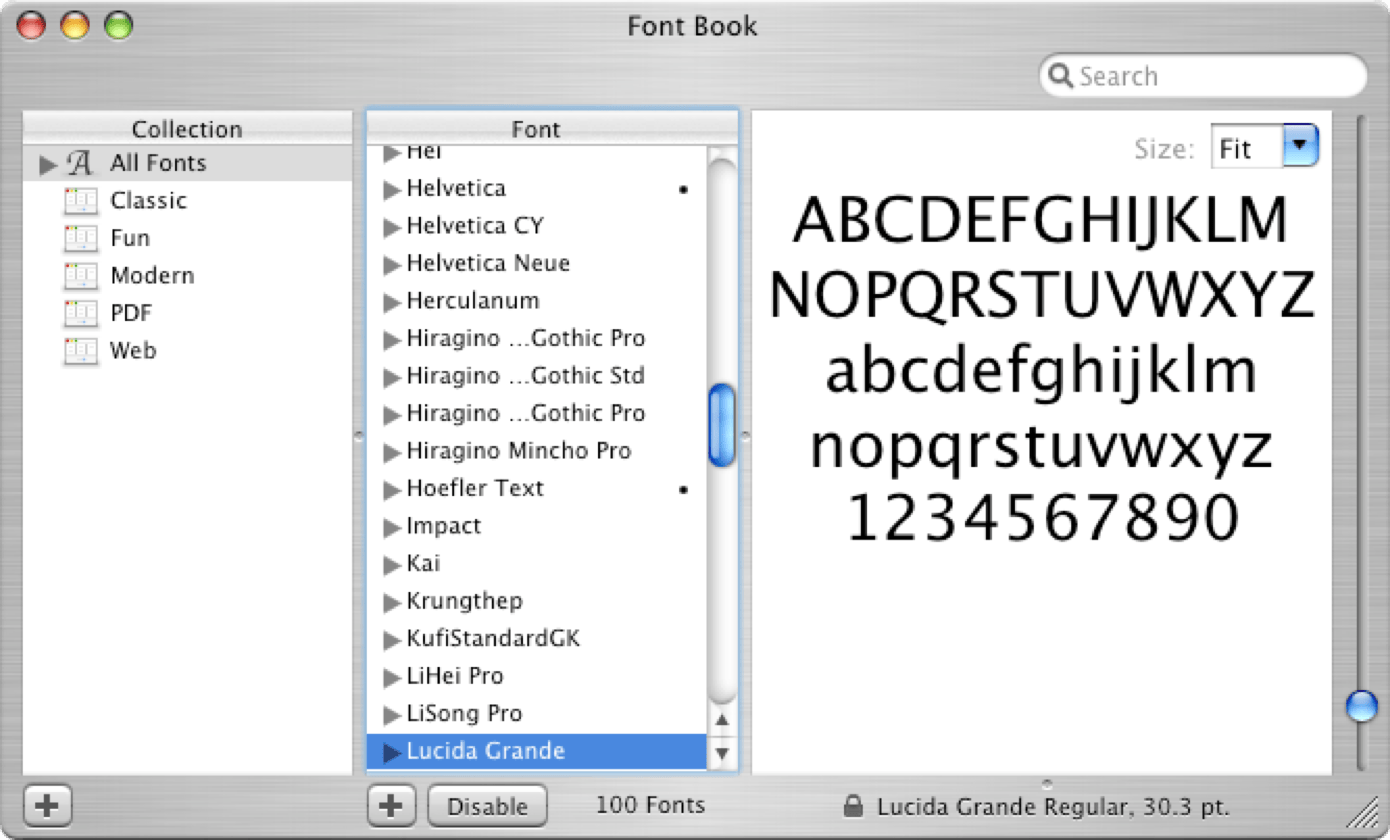Disable the selected font
Viewport: 1390px width, 840px height.
(487, 806)
